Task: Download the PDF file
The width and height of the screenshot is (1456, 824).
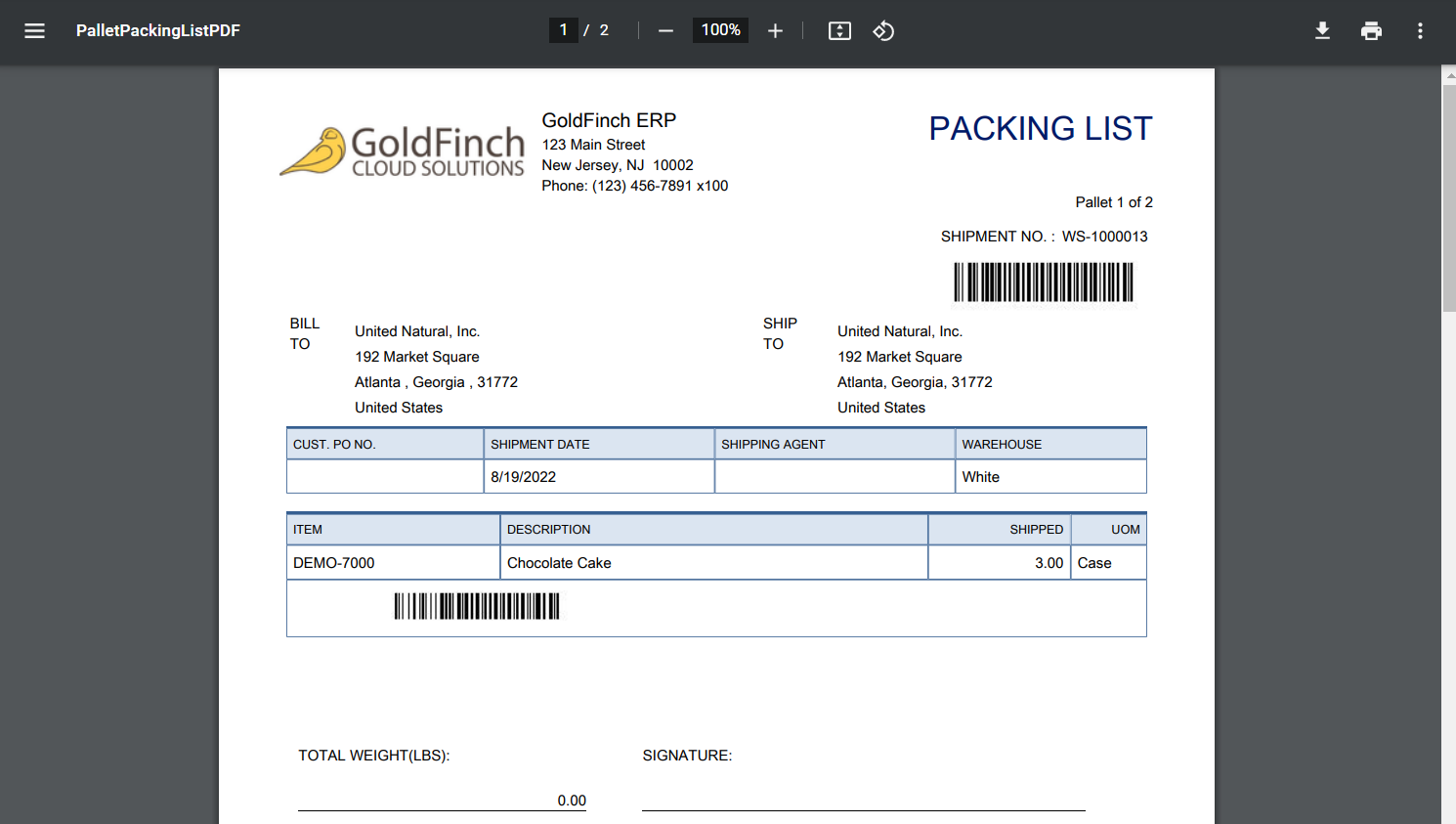Action: tap(1322, 31)
